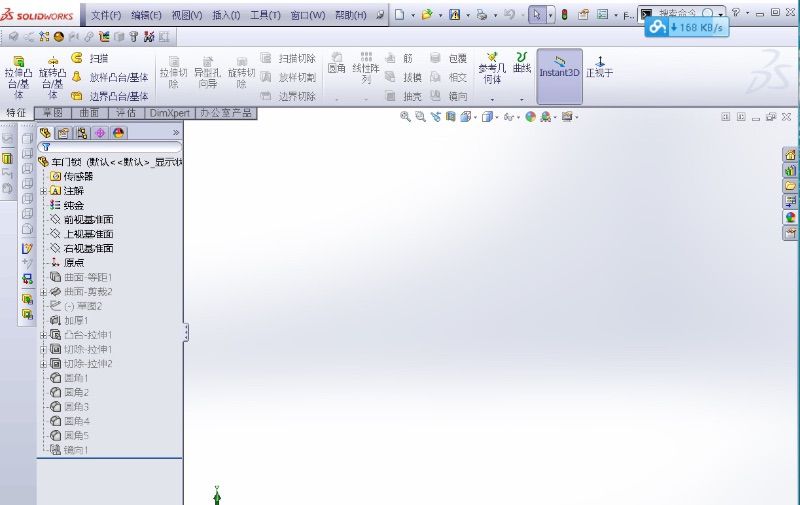The width and height of the screenshot is (800, 505).
Task: Select the 圆角3 fillet feature
Action: tap(76, 407)
